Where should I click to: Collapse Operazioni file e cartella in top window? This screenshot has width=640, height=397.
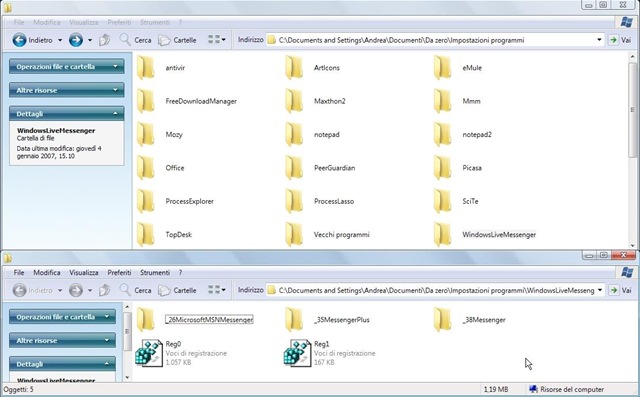click(x=67, y=67)
